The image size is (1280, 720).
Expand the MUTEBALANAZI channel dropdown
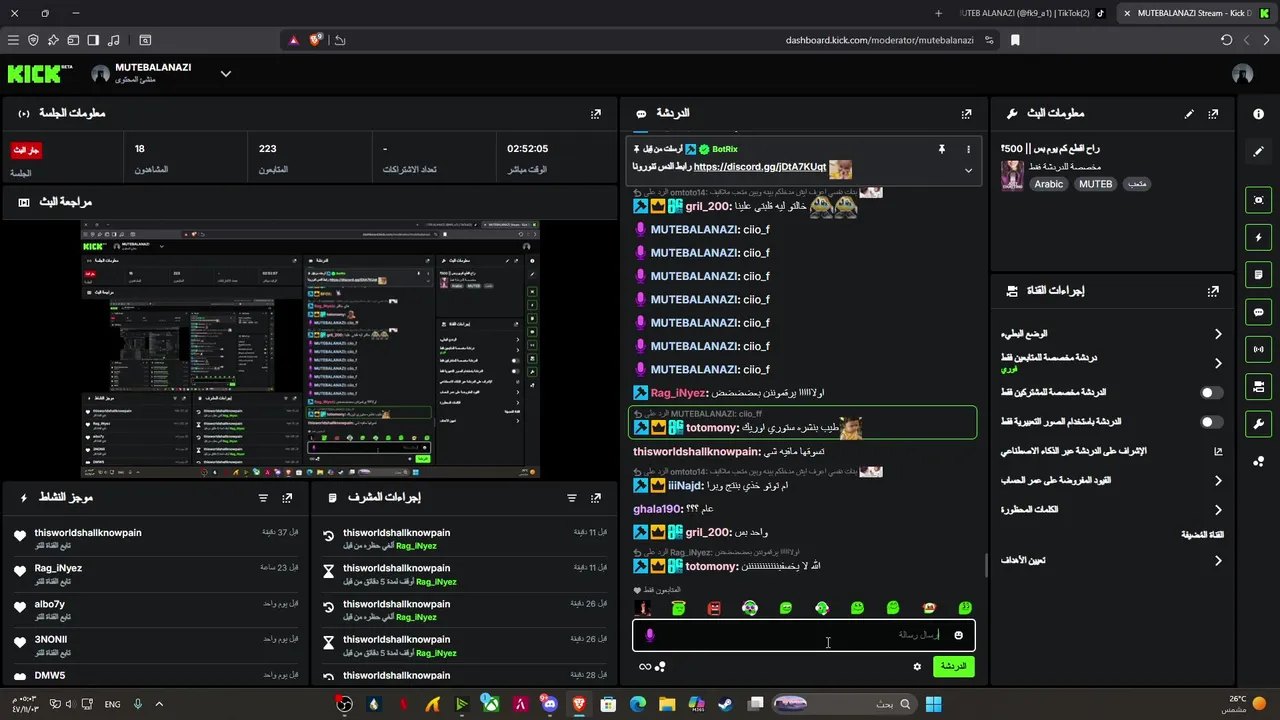[226, 74]
